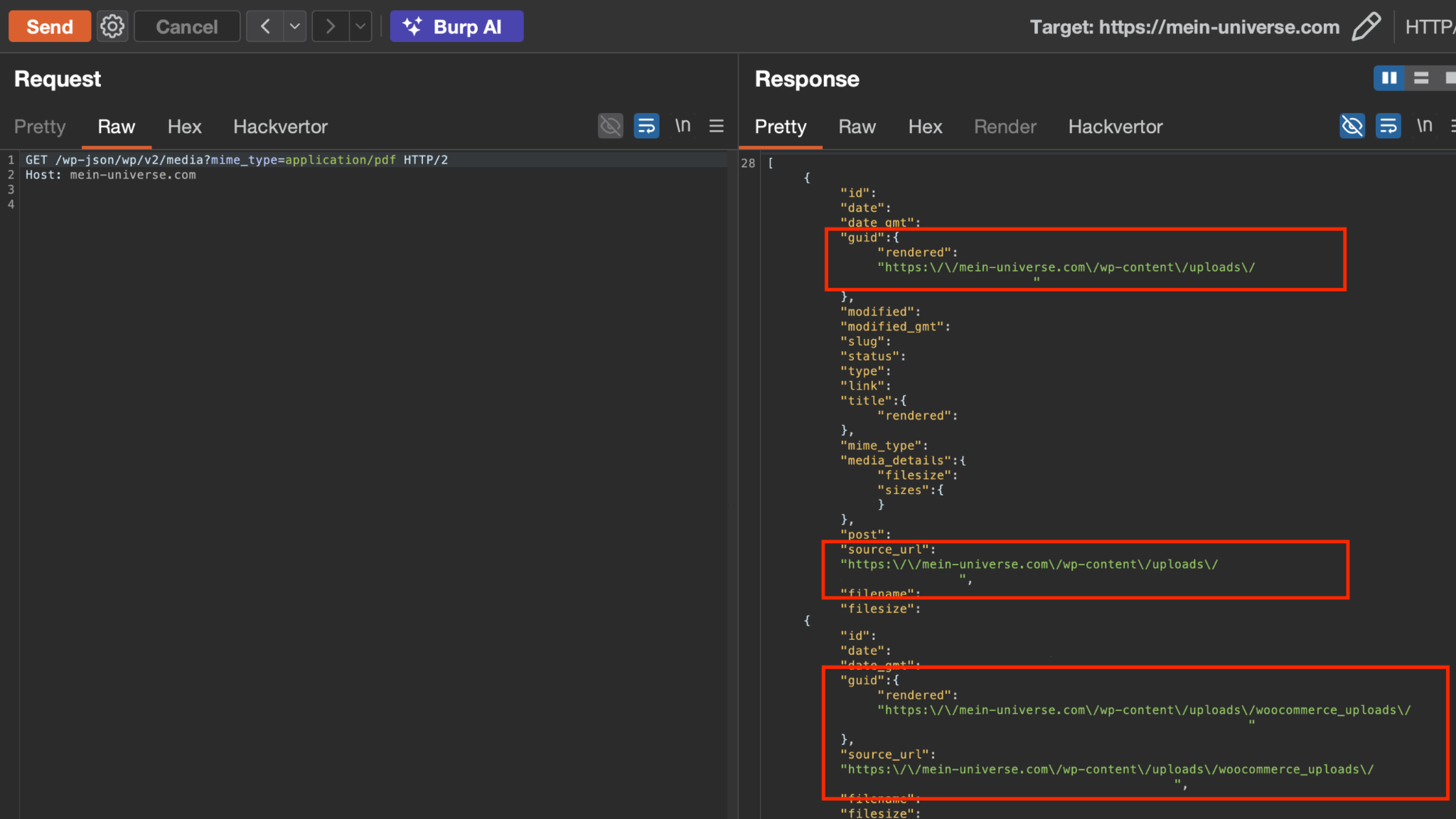1456x819 pixels.
Task: Open the Request Hackvertor tab
Action: click(281, 127)
